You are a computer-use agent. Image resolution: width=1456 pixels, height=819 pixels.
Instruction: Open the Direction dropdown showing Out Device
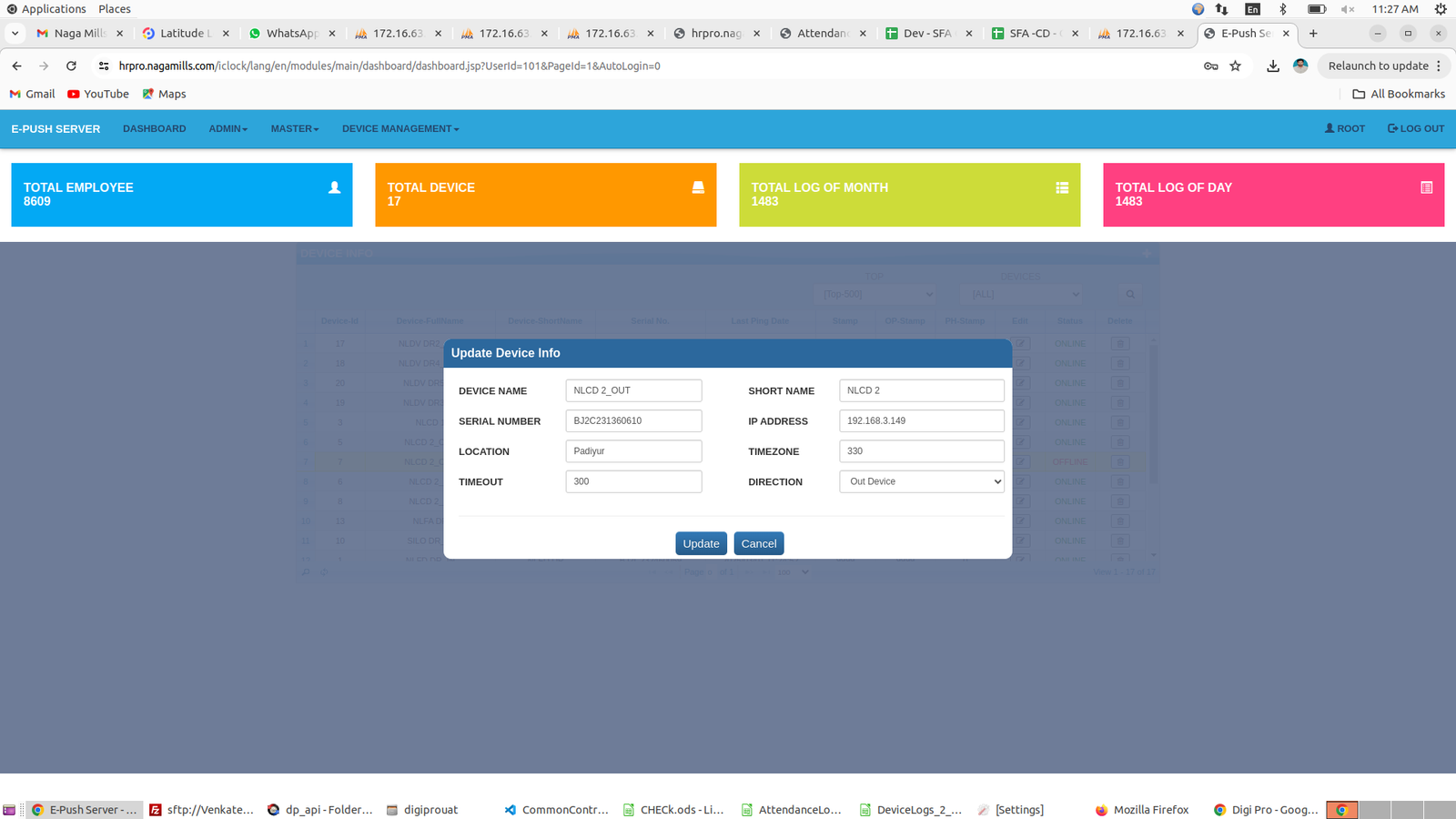921,481
